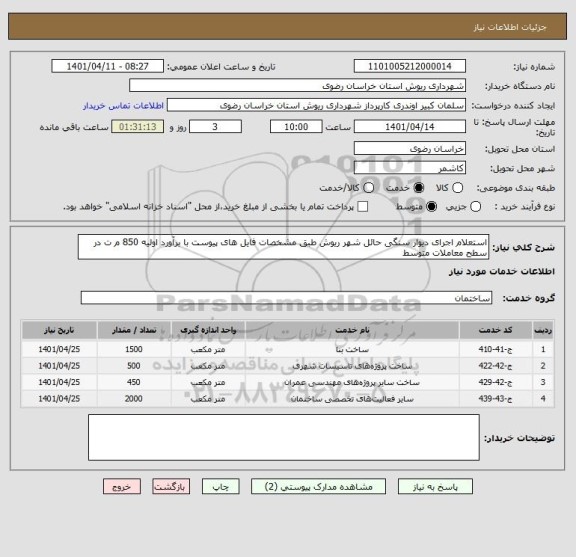Click ساخت سایر پروژه‌های مهندسی عمران cell

pyautogui.click(x=352, y=382)
